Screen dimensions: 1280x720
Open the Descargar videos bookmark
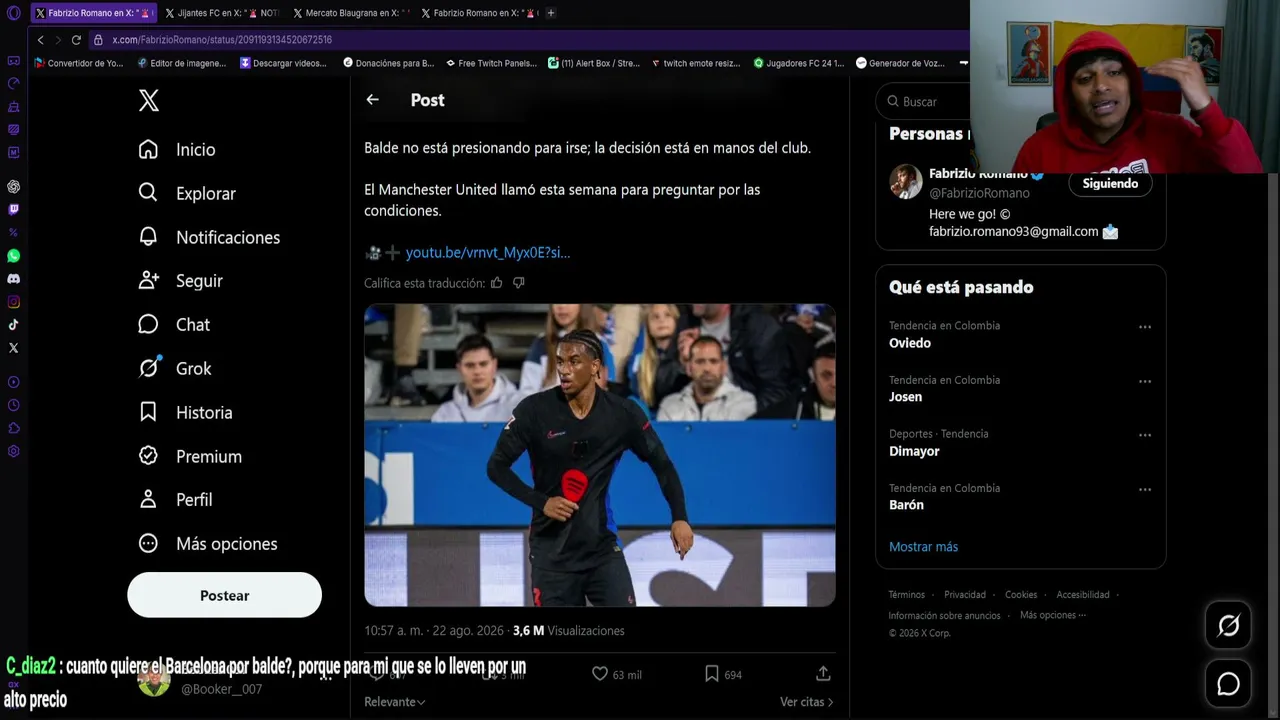(x=283, y=63)
